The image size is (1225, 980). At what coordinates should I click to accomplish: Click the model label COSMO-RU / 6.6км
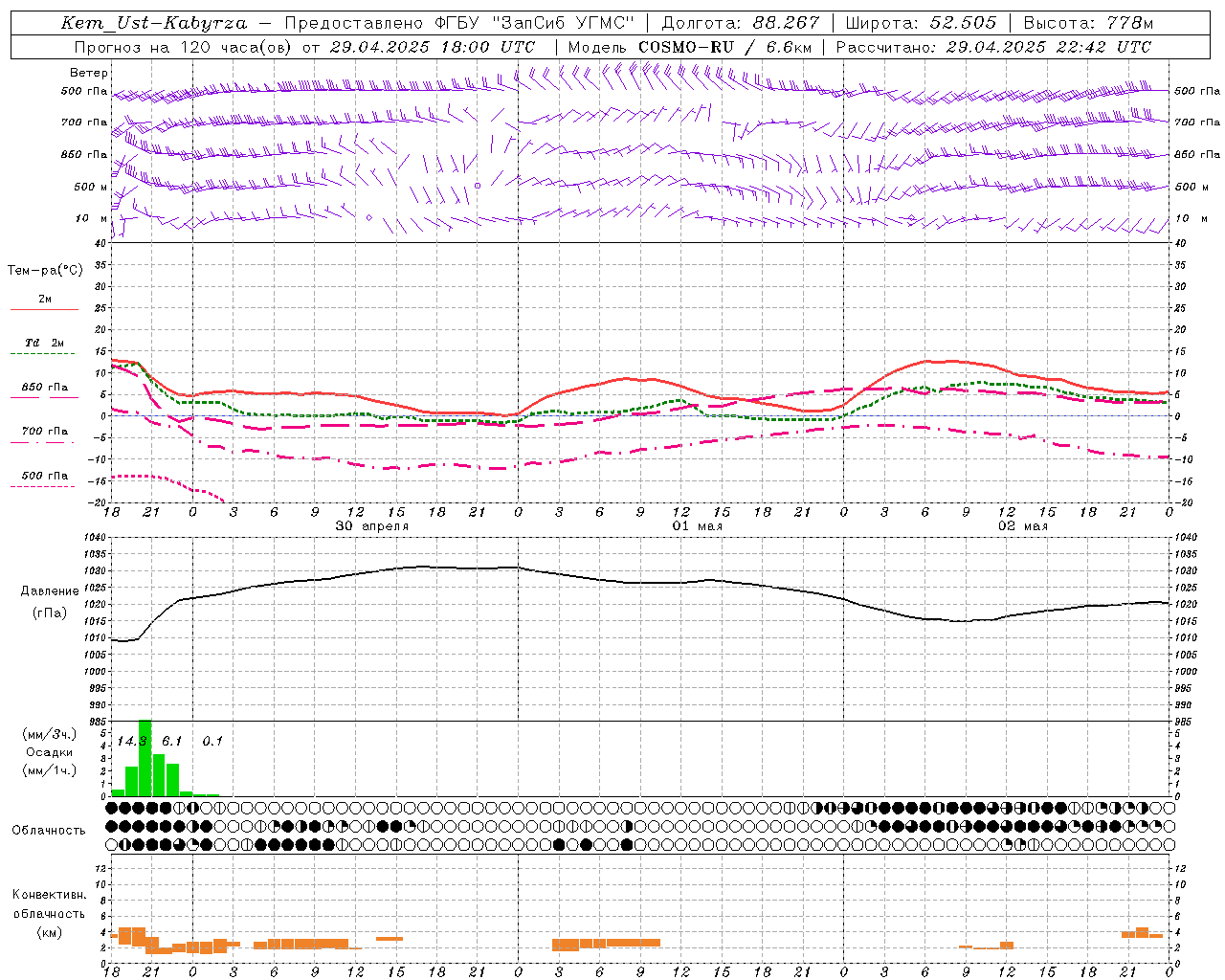[724, 47]
